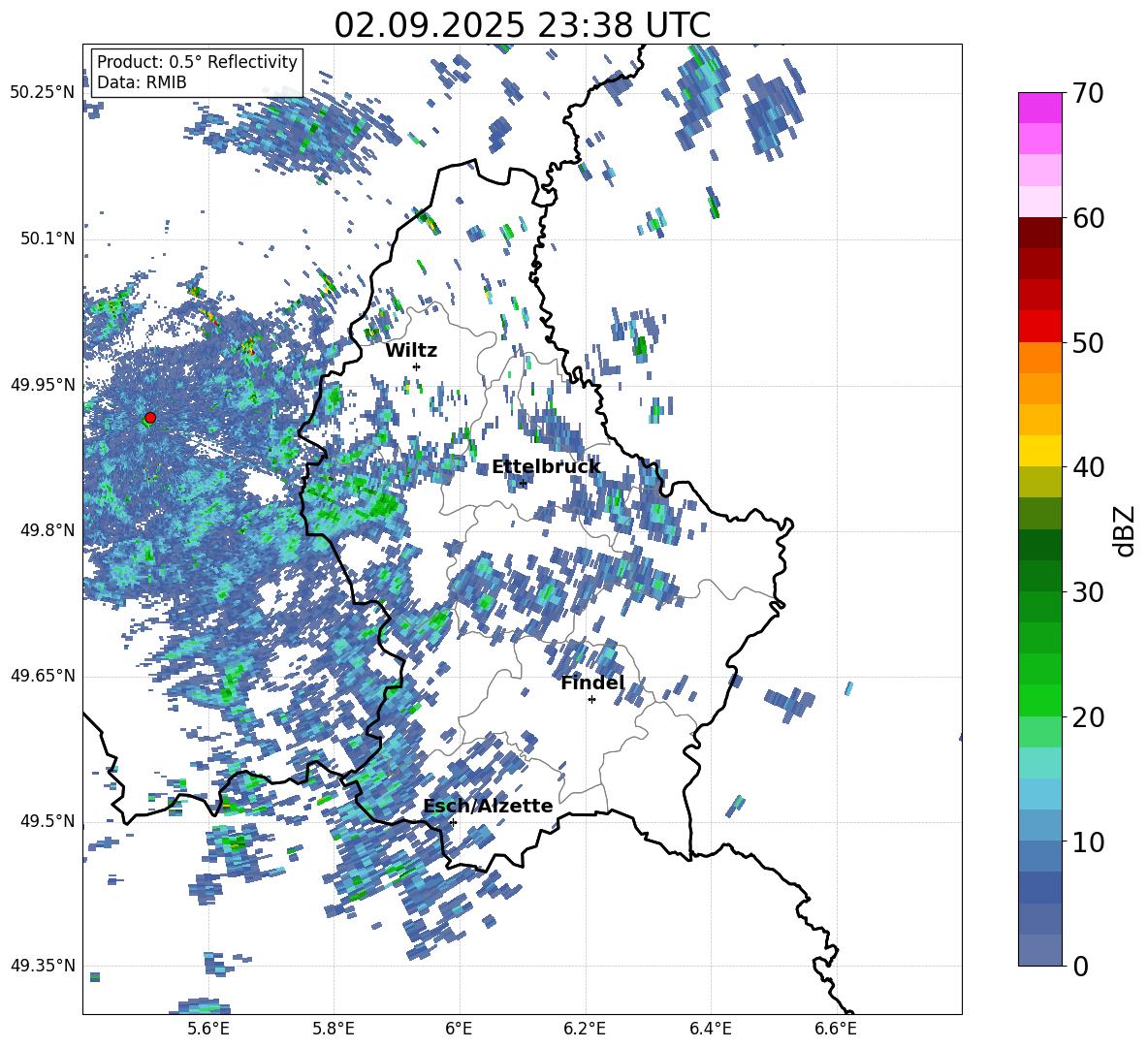1148x1048 pixels.
Task: Pick the magenta swatch at colorbar top
Action: coord(1039,108)
